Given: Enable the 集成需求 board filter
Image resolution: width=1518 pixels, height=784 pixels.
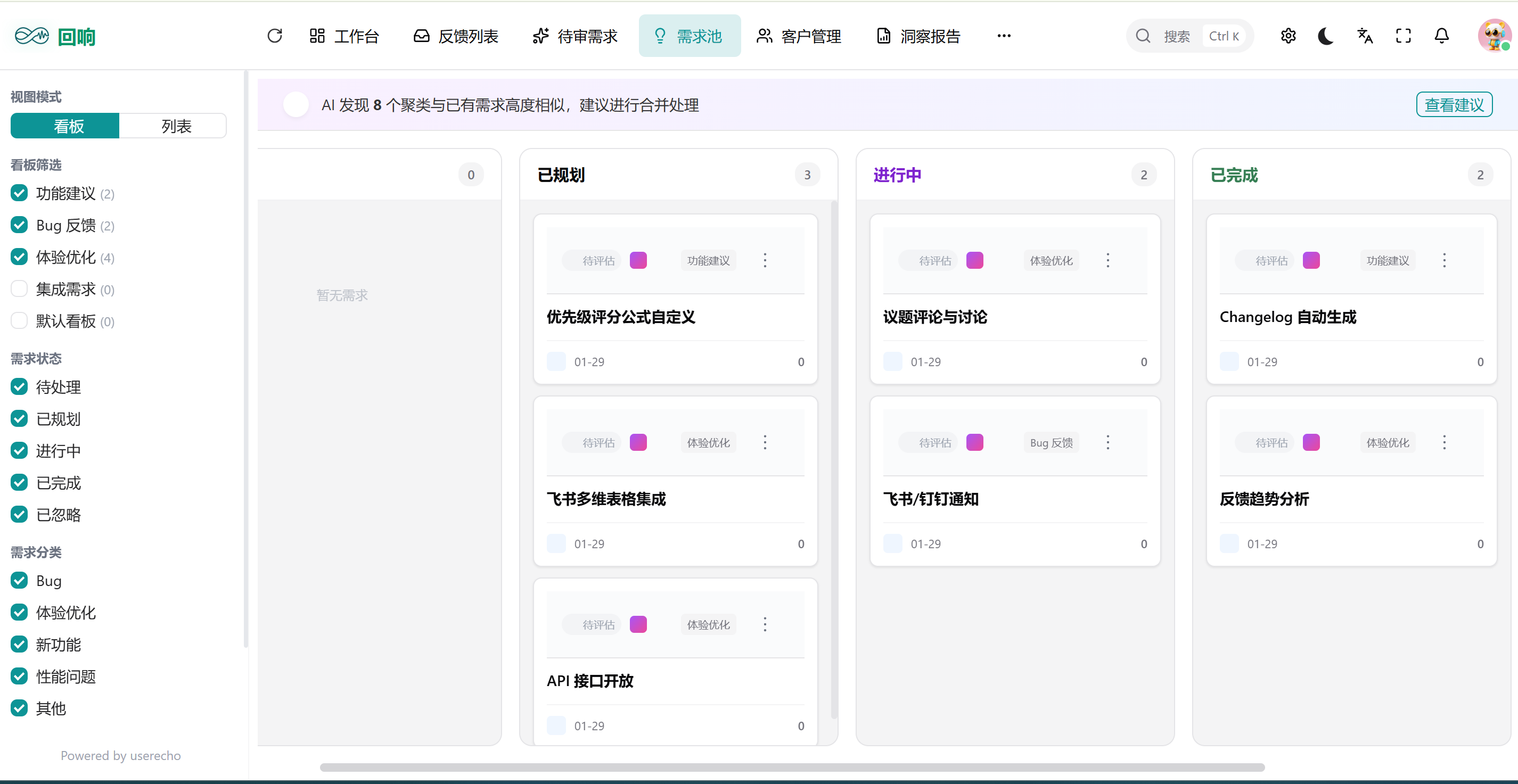Looking at the screenshot, I should (x=20, y=289).
